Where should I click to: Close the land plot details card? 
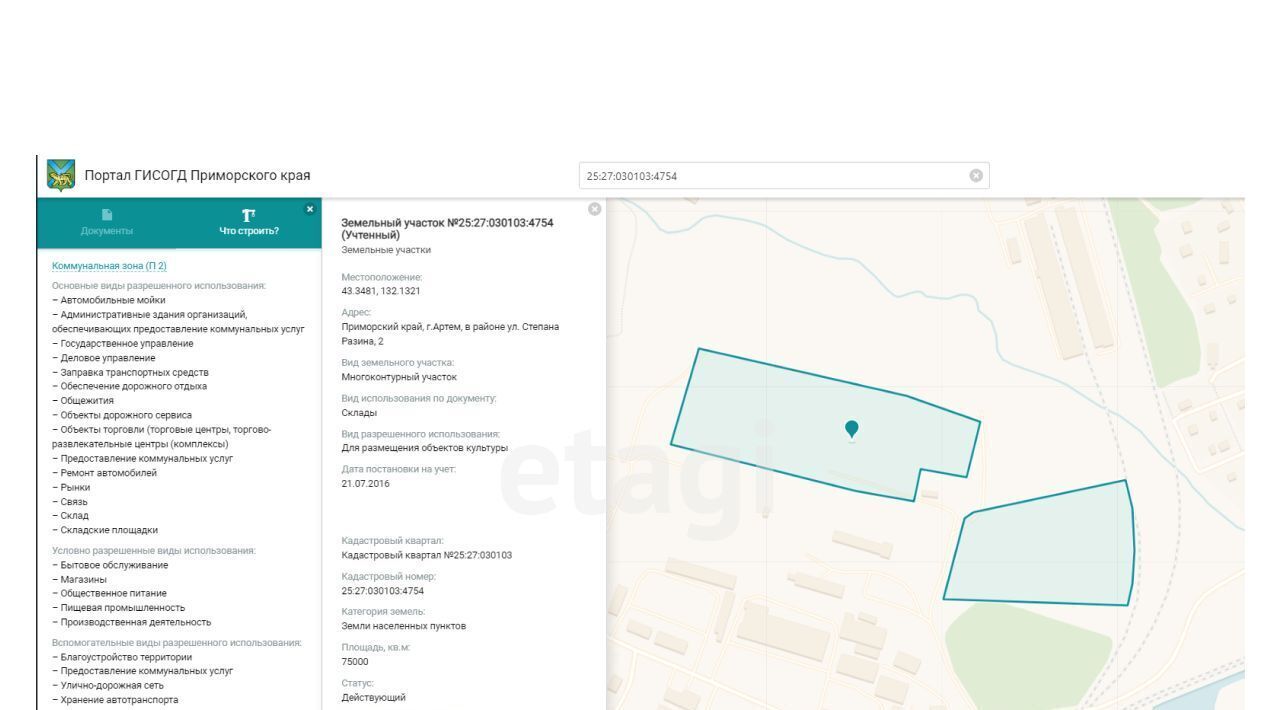click(x=594, y=209)
